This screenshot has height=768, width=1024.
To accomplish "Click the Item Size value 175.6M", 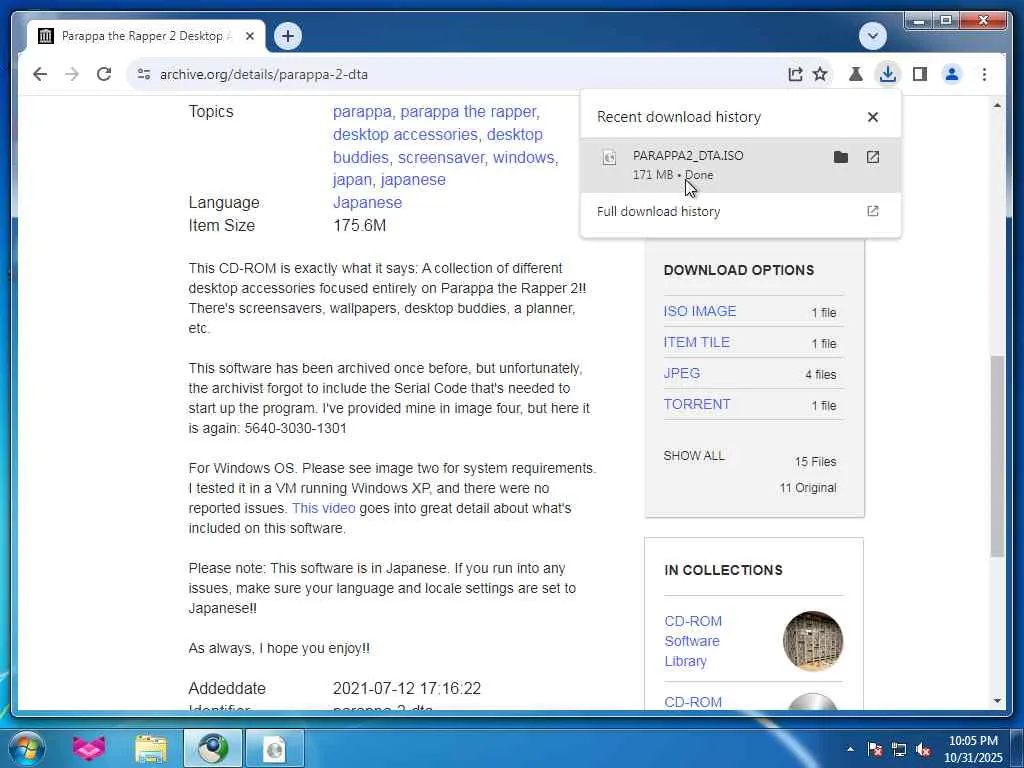I will point(359,225).
